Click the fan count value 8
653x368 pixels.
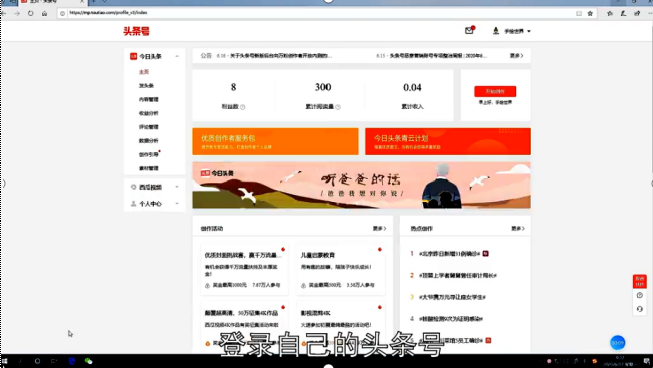click(233, 87)
